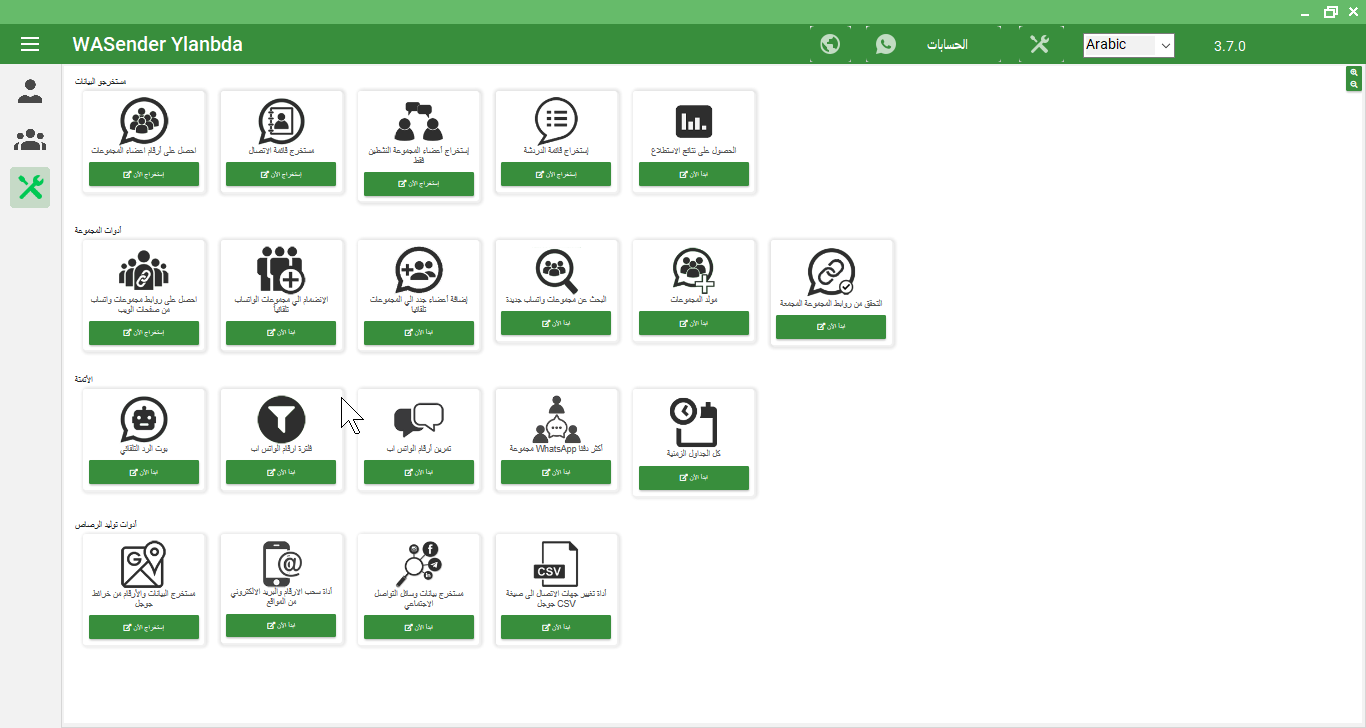Click the active group members extractor icon
This screenshot has height=728, width=1366.
pos(419,121)
